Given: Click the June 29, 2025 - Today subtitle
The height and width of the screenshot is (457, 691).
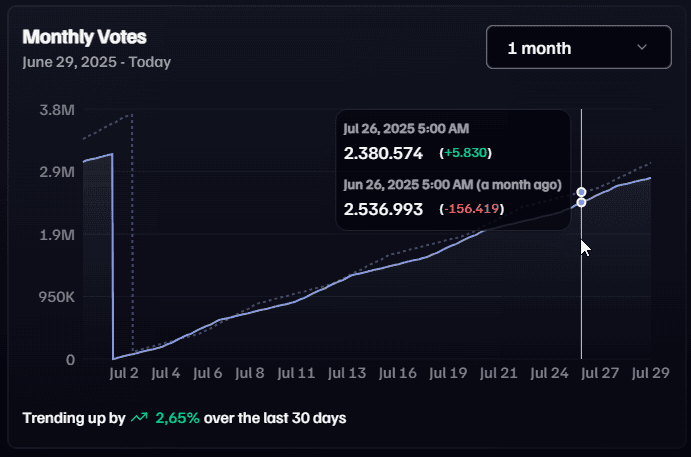Looking at the screenshot, I should pyautogui.click(x=96, y=62).
